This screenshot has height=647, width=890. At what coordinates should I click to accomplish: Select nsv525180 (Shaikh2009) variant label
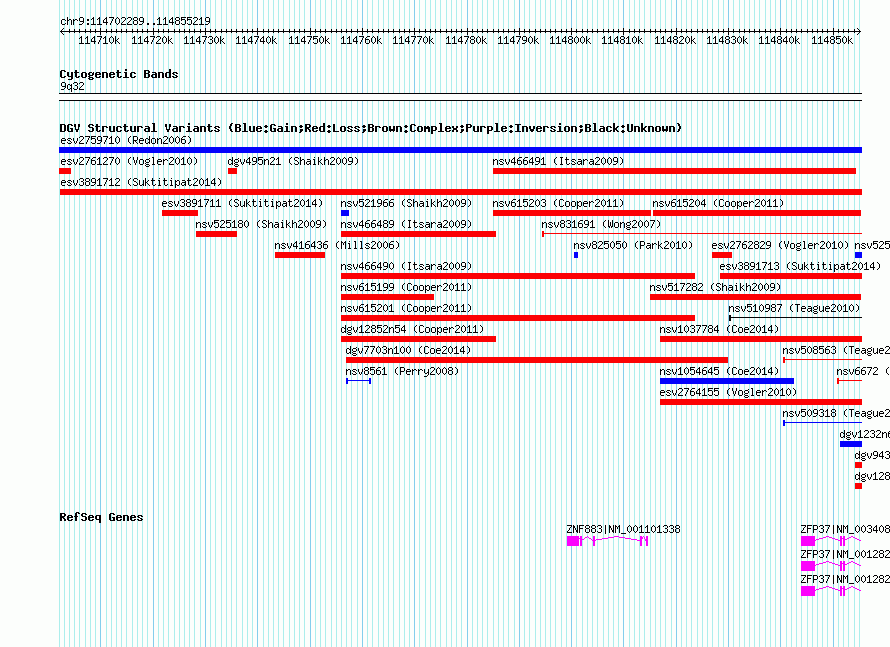tap(262, 224)
